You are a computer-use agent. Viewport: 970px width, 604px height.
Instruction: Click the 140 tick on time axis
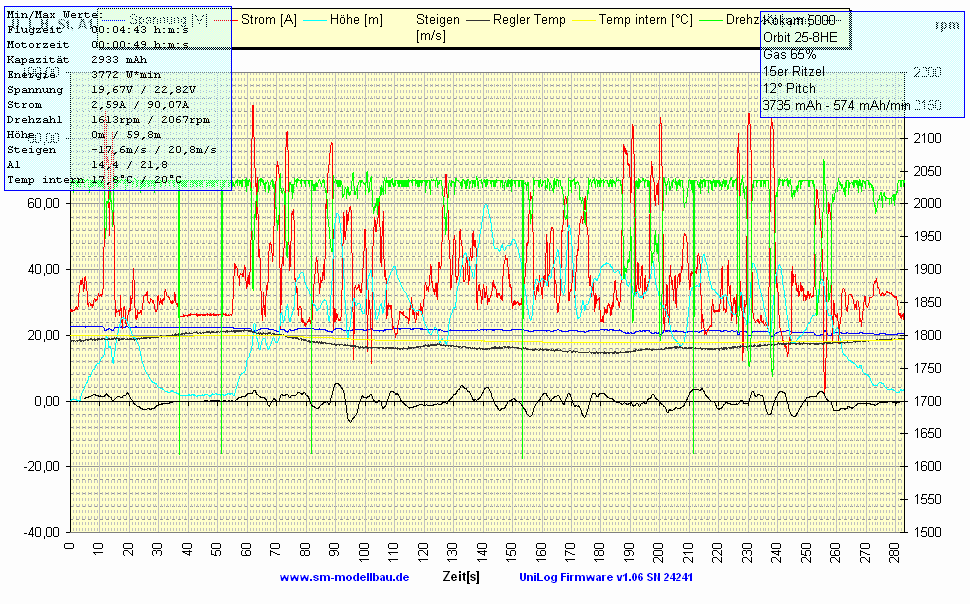481,551
